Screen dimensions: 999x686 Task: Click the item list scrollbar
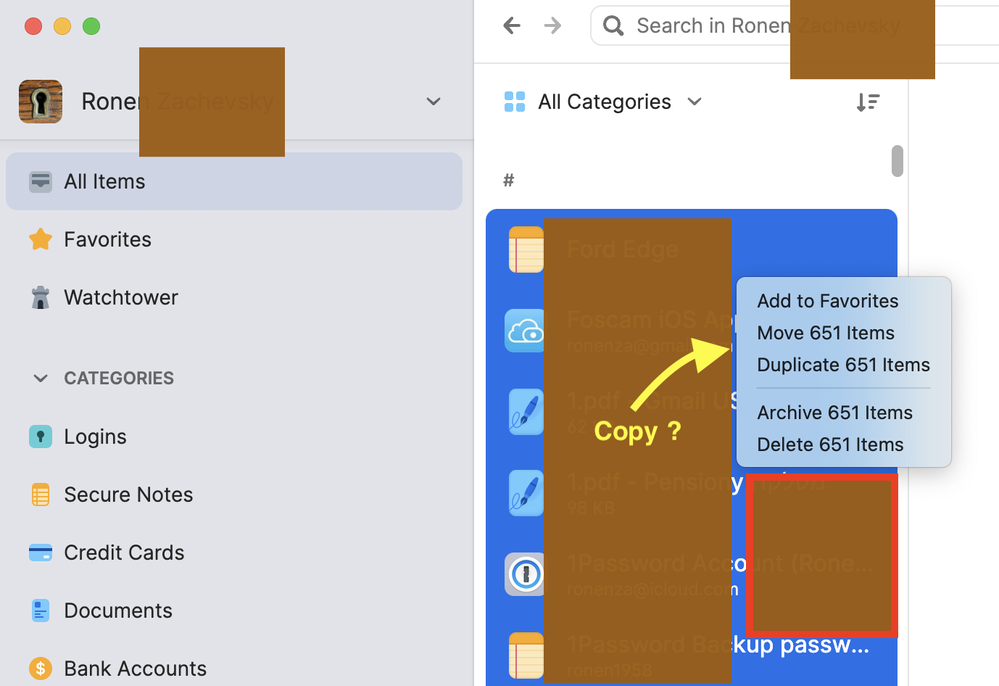[897, 161]
